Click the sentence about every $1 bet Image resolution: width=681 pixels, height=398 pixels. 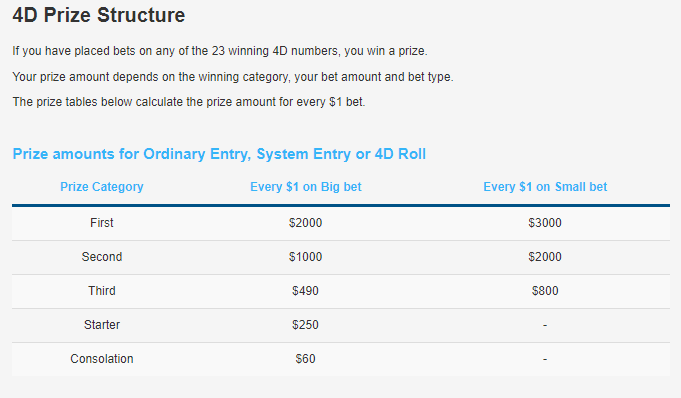point(189,102)
